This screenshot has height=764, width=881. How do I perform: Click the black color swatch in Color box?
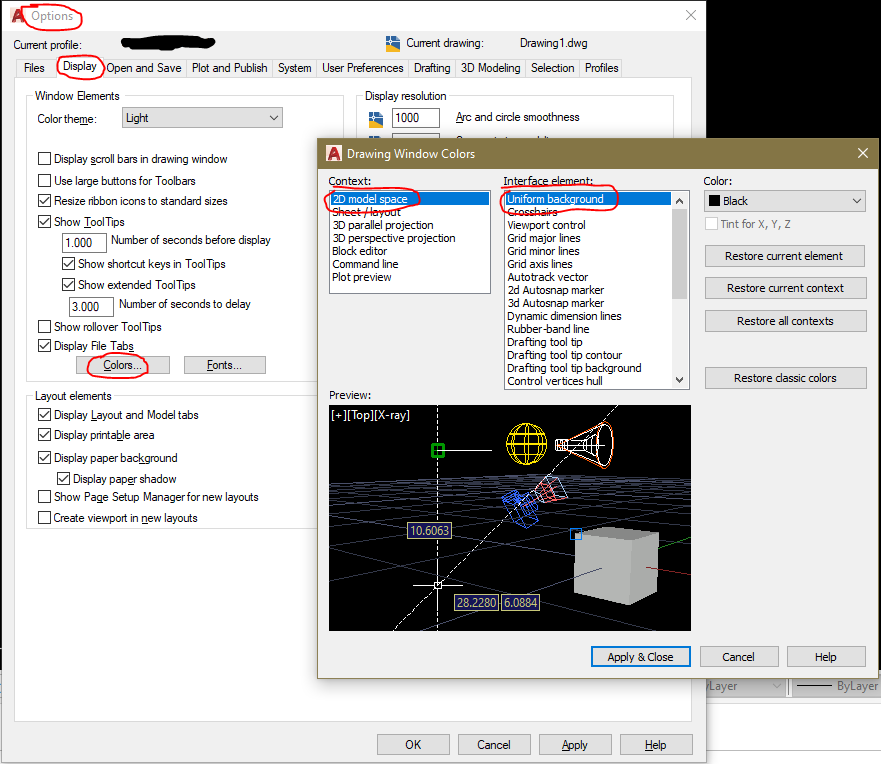pyautogui.click(x=714, y=201)
